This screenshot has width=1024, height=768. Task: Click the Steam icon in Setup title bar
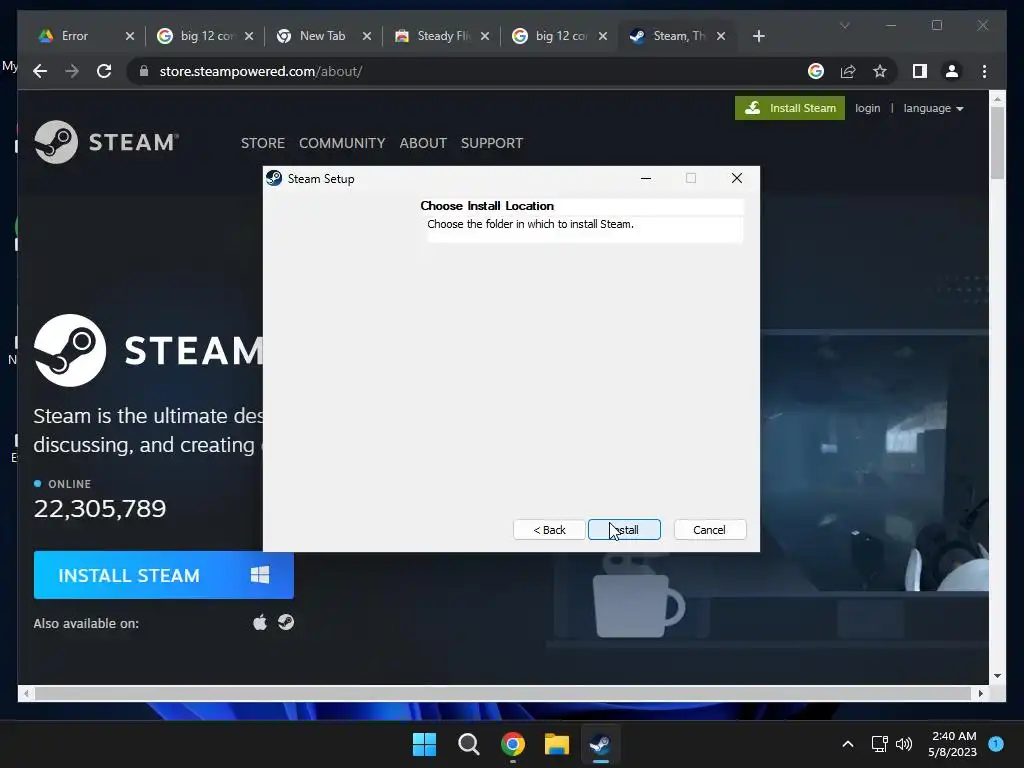274,178
